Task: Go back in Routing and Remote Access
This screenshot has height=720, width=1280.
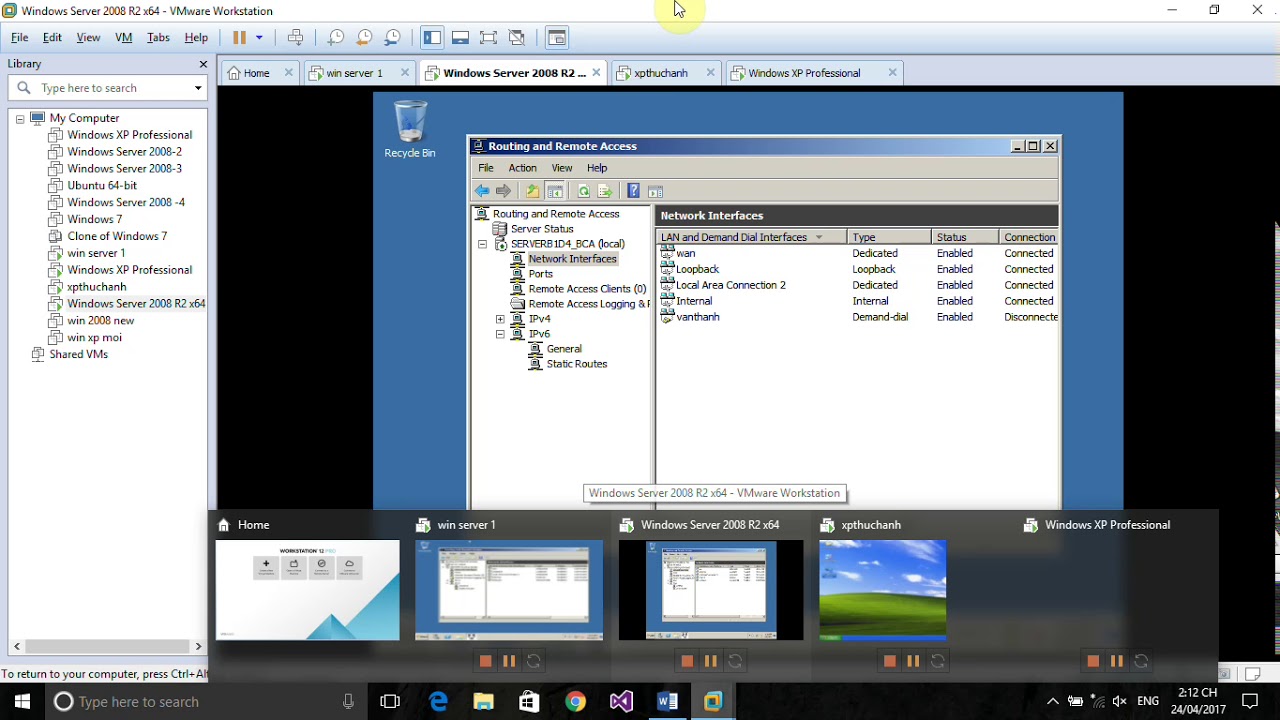Action: point(482,191)
